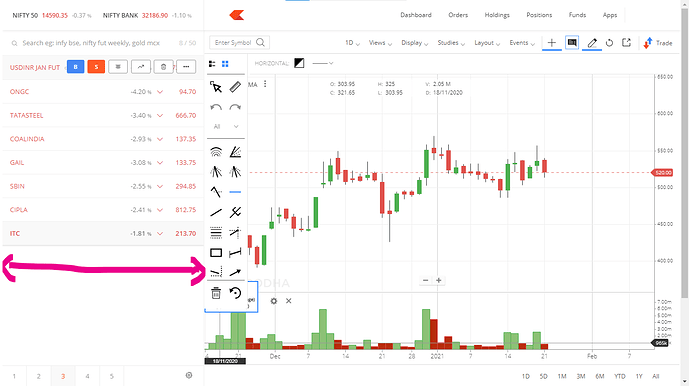
Task: Set chart range to 6M
Action: click(600, 376)
